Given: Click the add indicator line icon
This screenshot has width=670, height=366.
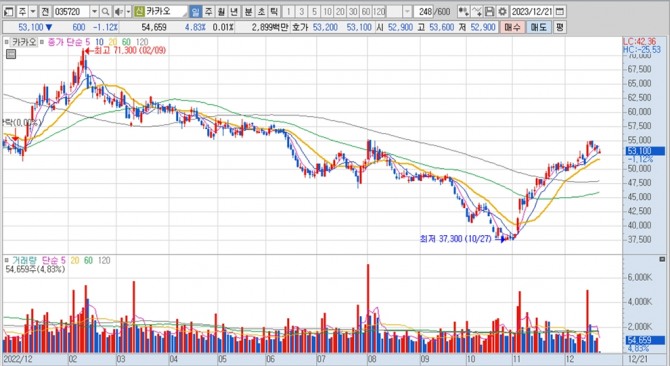Looking at the screenshot, I should 476,12.
